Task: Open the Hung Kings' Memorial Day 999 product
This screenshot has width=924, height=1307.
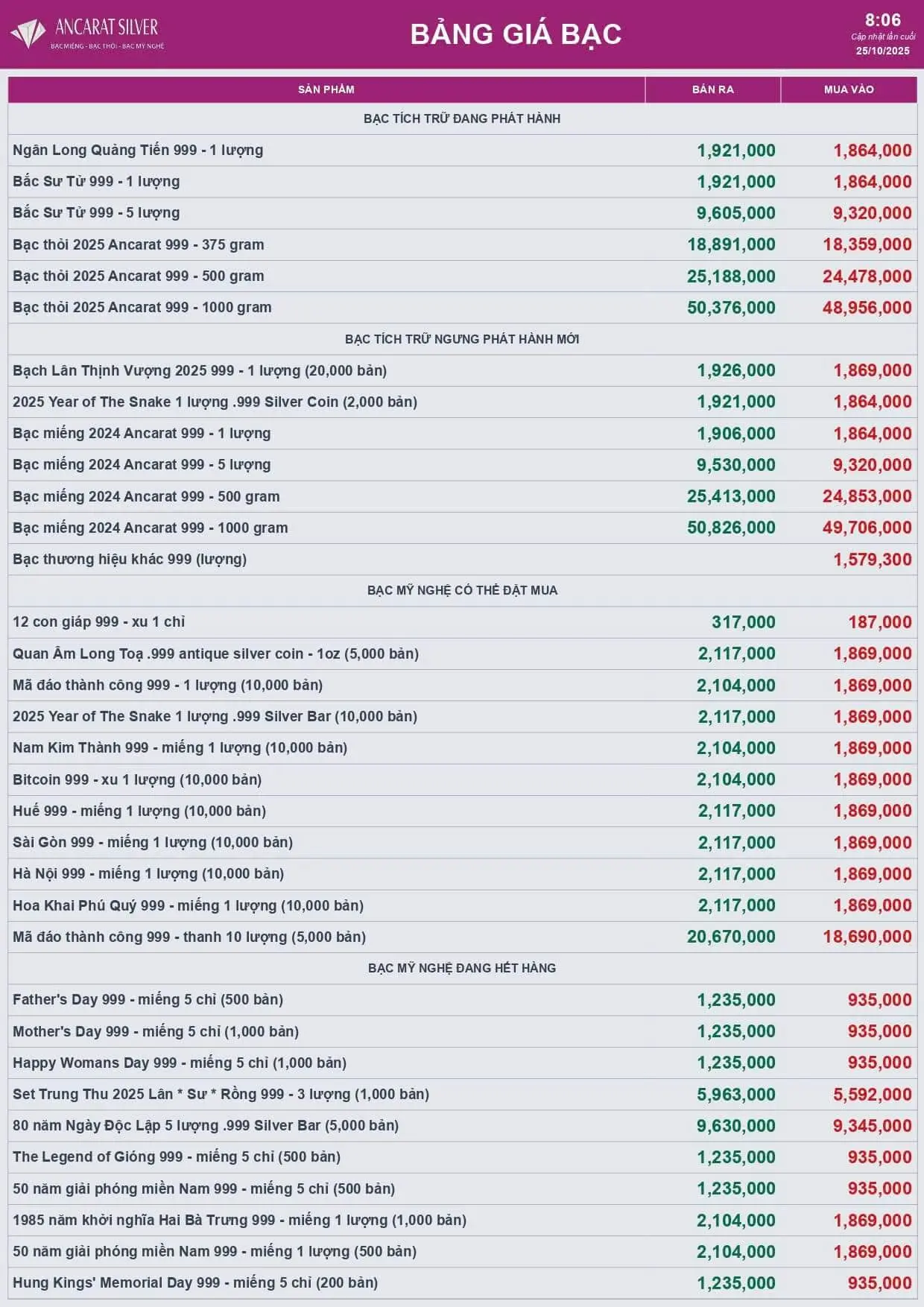Action: tap(195, 1282)
